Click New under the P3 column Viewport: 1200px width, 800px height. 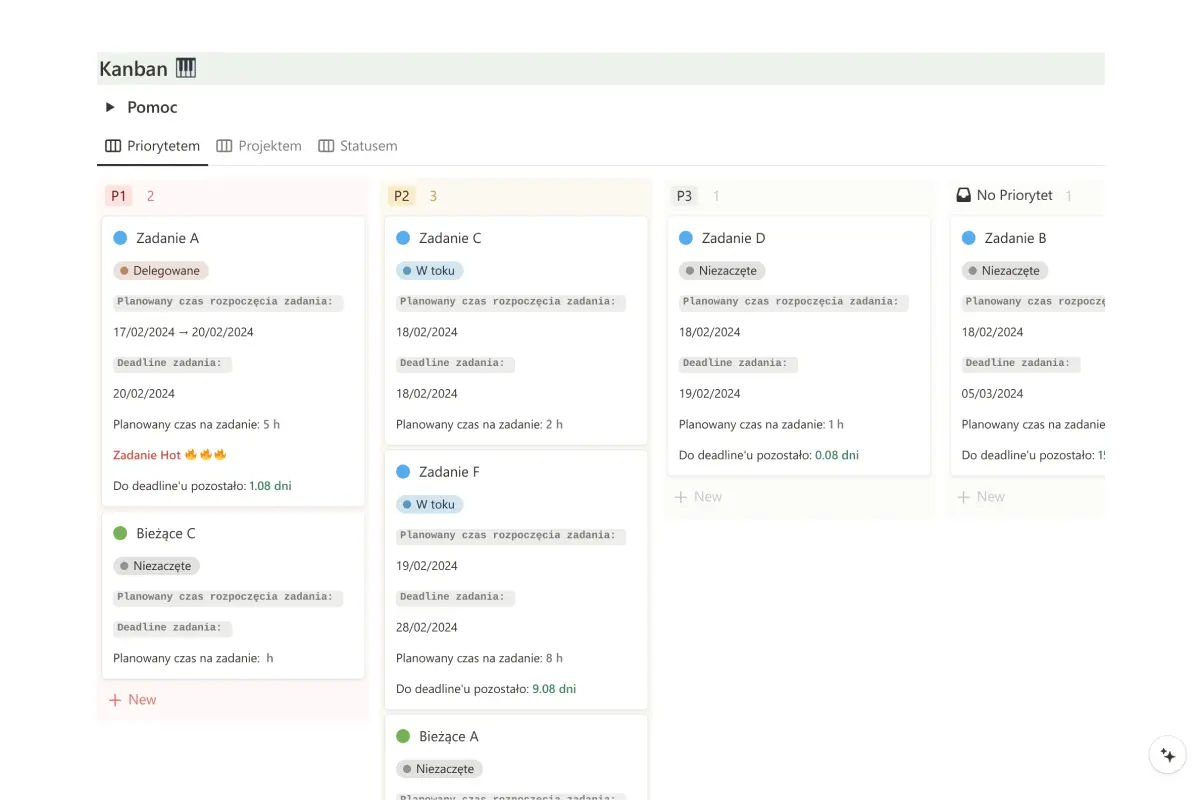click(698, 496)
